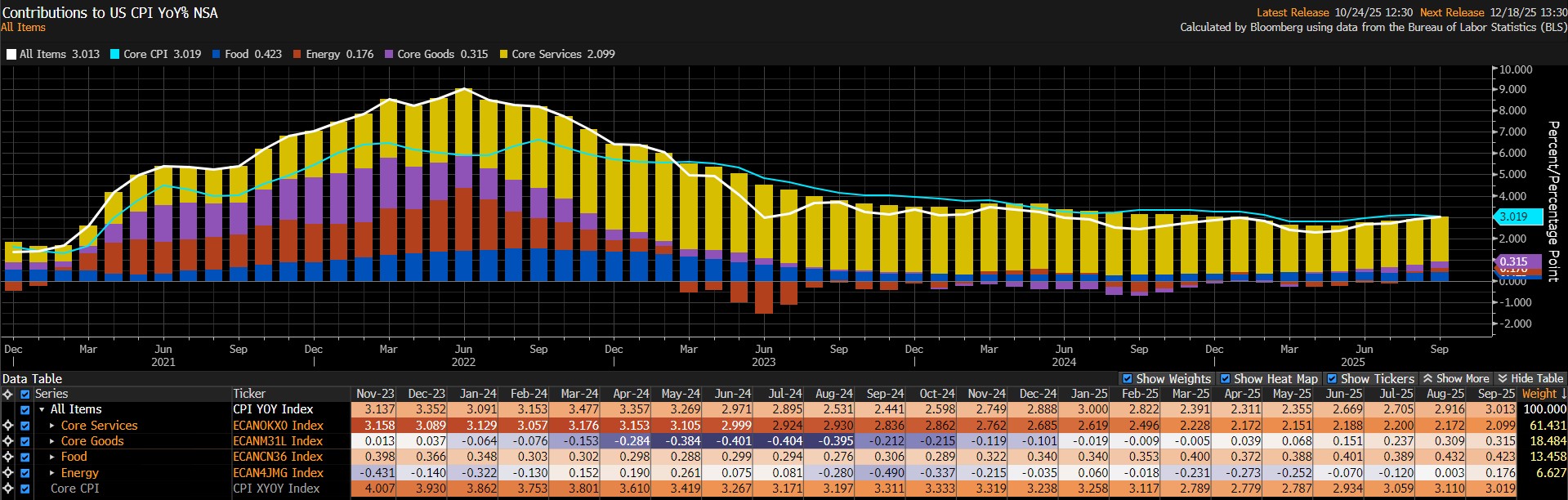Image resolution: width=1568 pixels, height=500 pixels.
Task: Click the crosshair icon beside Core Goods
Action: [x=8, y=441]
